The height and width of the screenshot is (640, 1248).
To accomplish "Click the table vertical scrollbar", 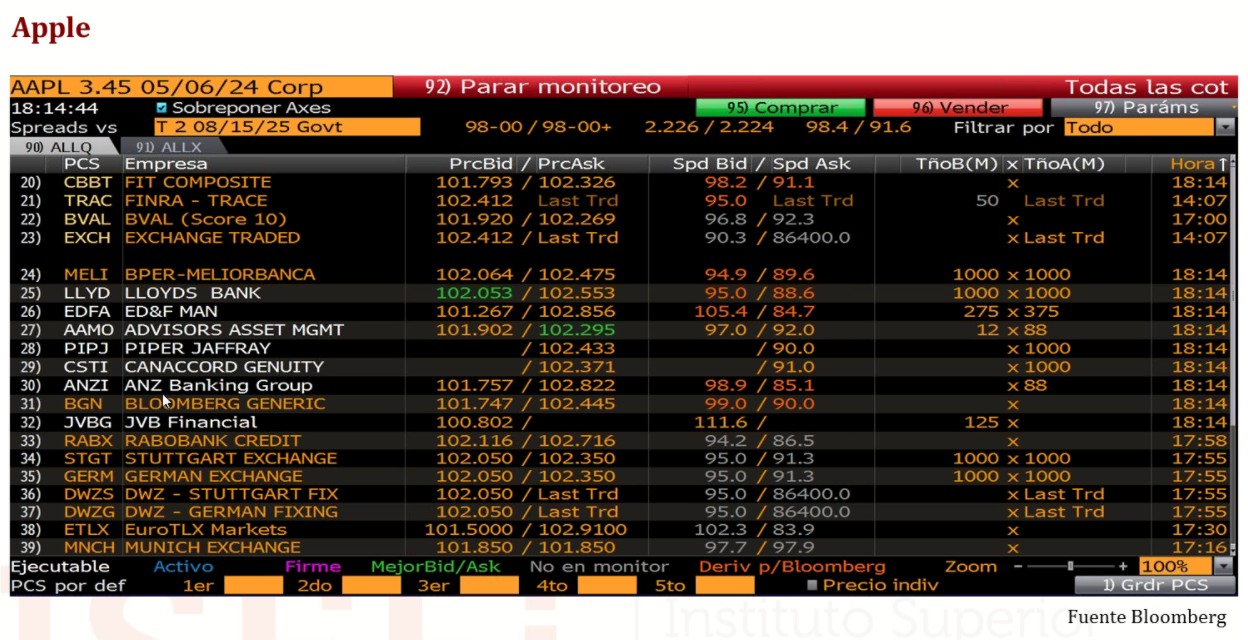I will 1233,355.
